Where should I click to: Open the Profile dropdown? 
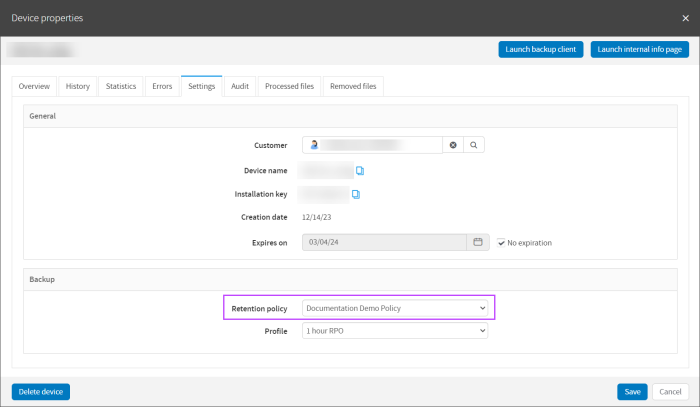pyautogui.click(x=395, y=331)
